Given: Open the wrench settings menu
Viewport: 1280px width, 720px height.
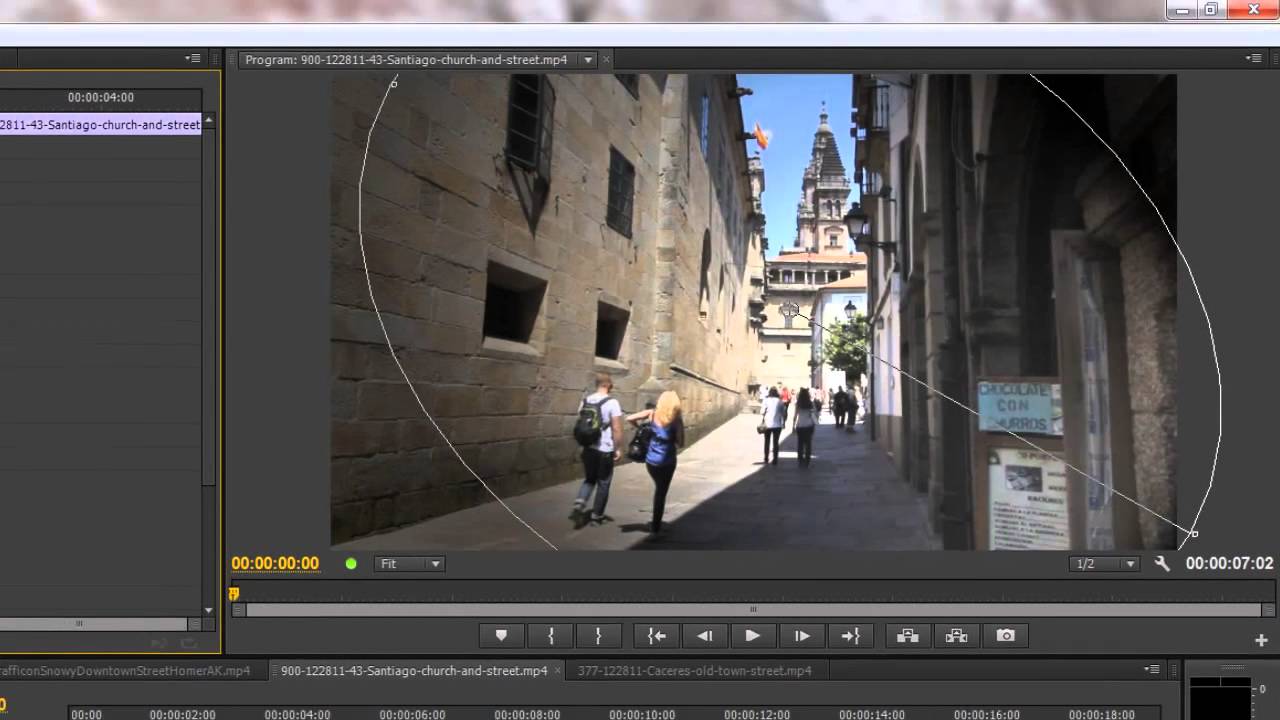Looking at the screenshot, I should 1162,564.
